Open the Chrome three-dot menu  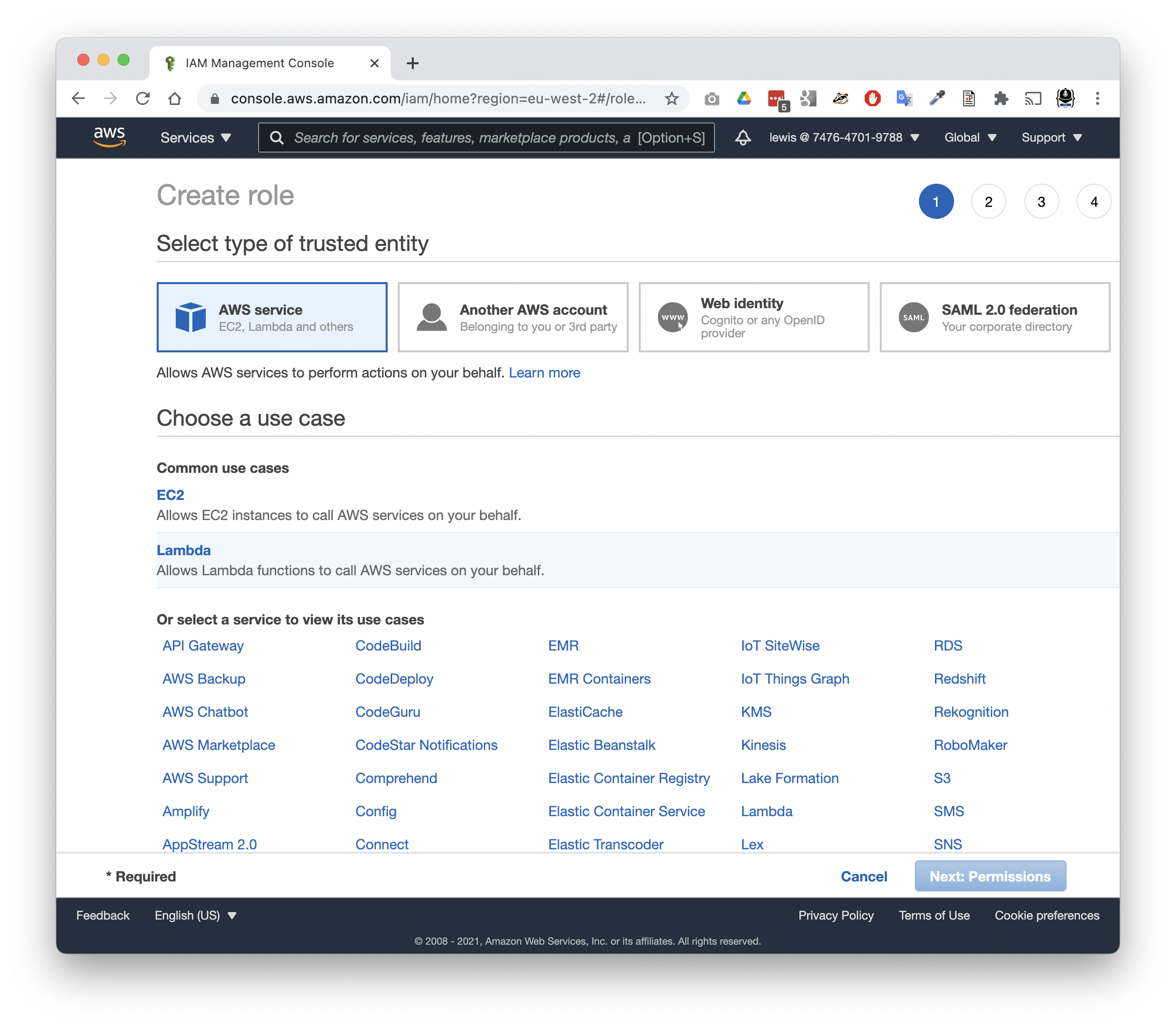(1097, 99)
